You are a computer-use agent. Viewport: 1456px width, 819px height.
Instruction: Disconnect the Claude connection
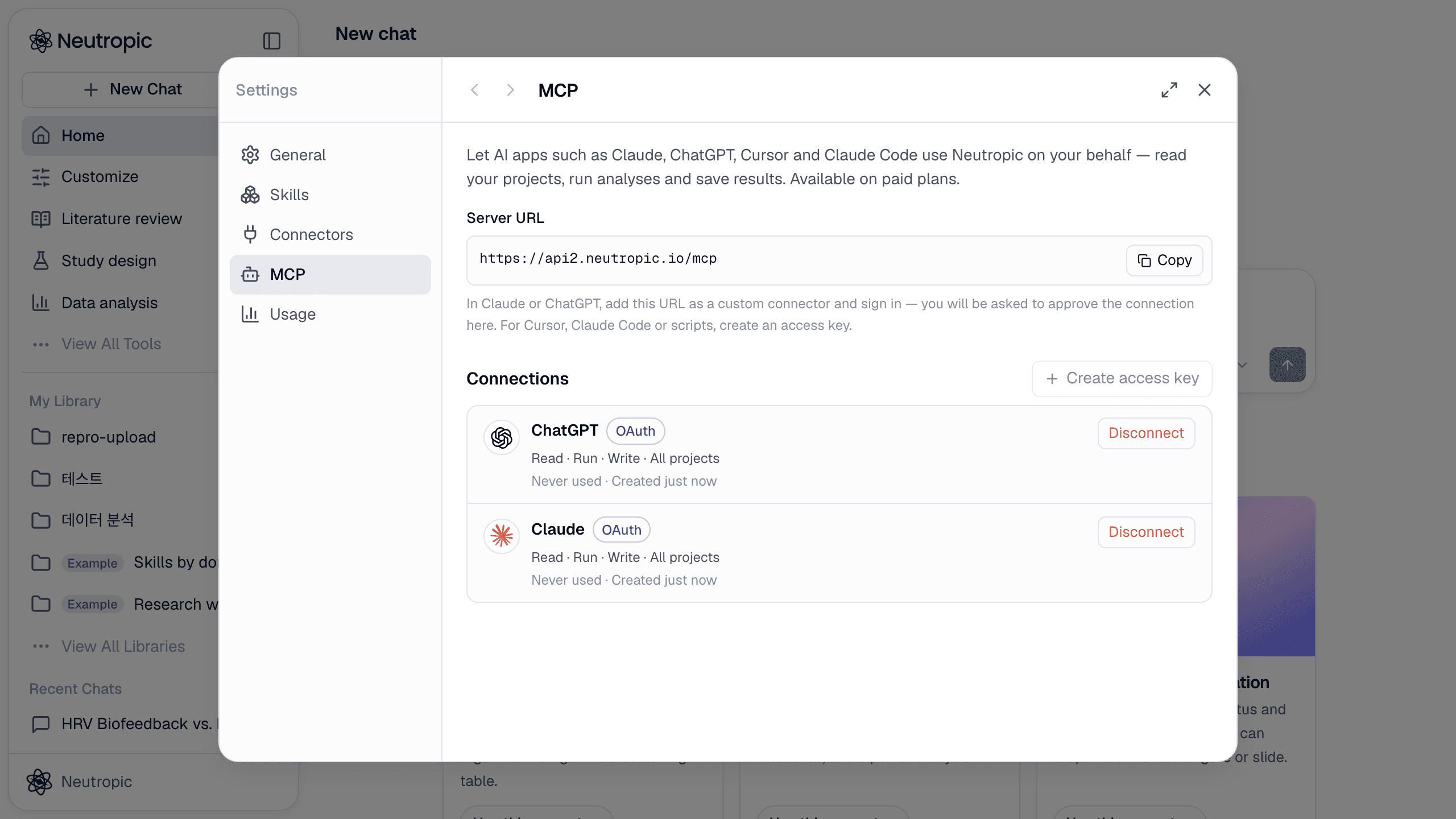point(1146,532)
